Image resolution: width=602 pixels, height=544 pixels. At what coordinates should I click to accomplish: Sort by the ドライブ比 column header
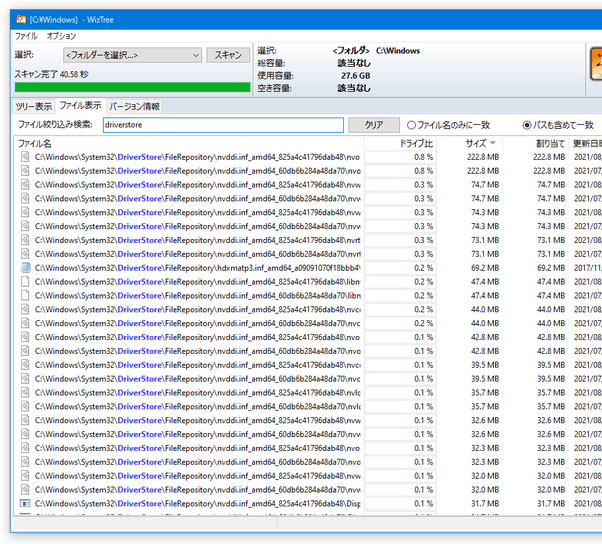pos(400,144)
